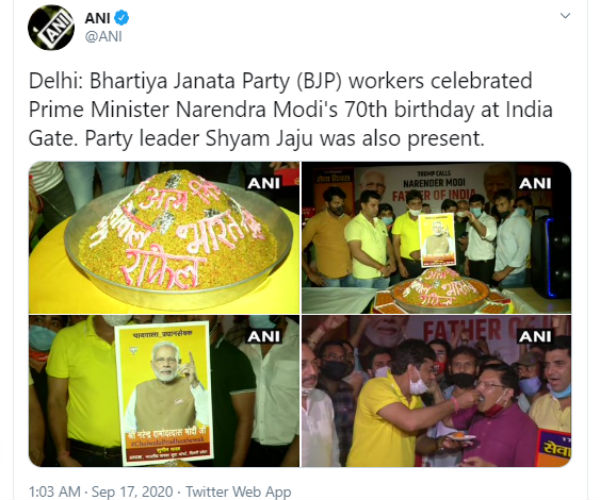
Task: Click the Twitter Web App source link
Action: (238, 491)
